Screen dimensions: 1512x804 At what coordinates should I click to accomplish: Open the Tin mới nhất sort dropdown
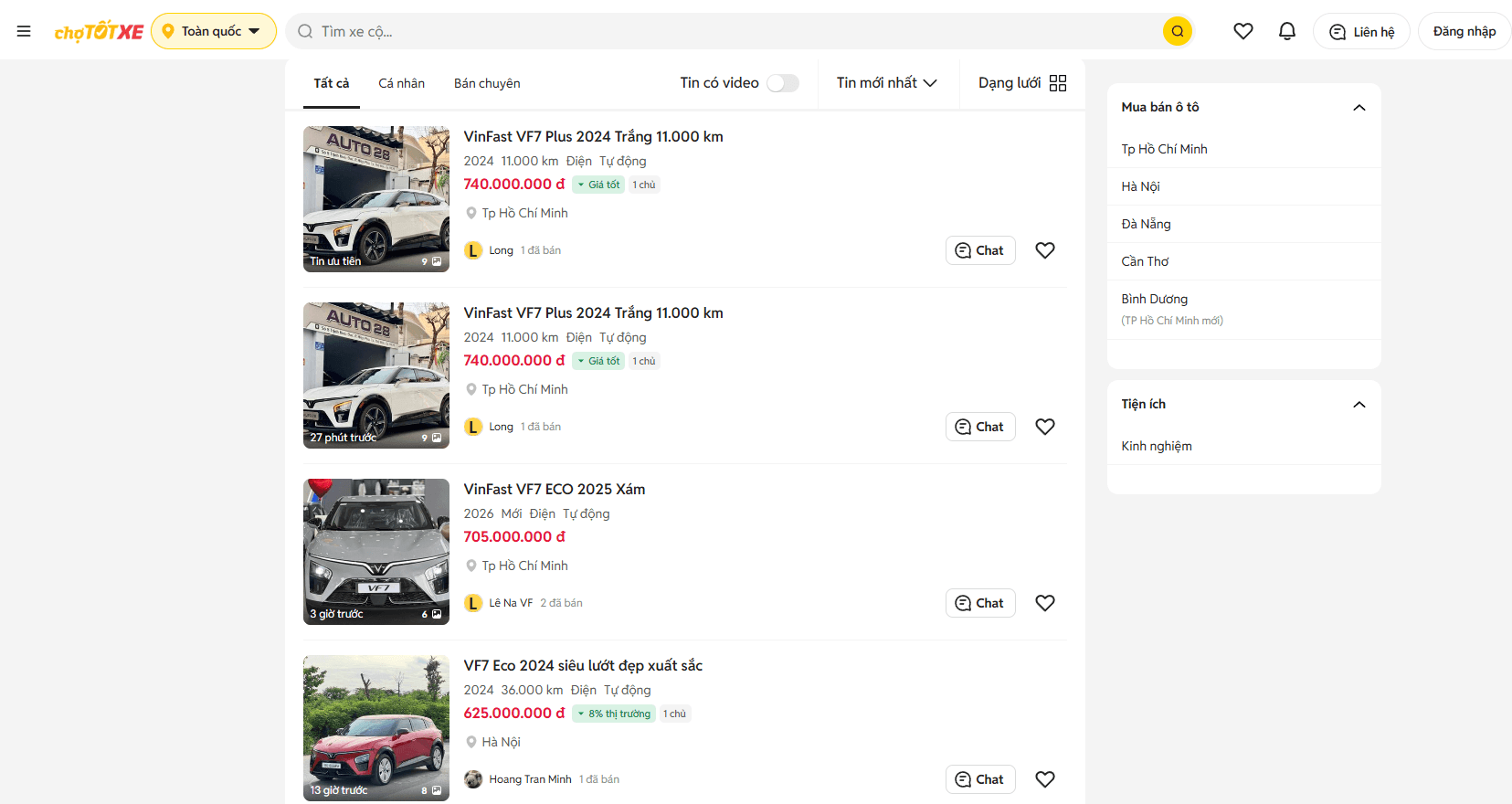(x=887, y=83)
